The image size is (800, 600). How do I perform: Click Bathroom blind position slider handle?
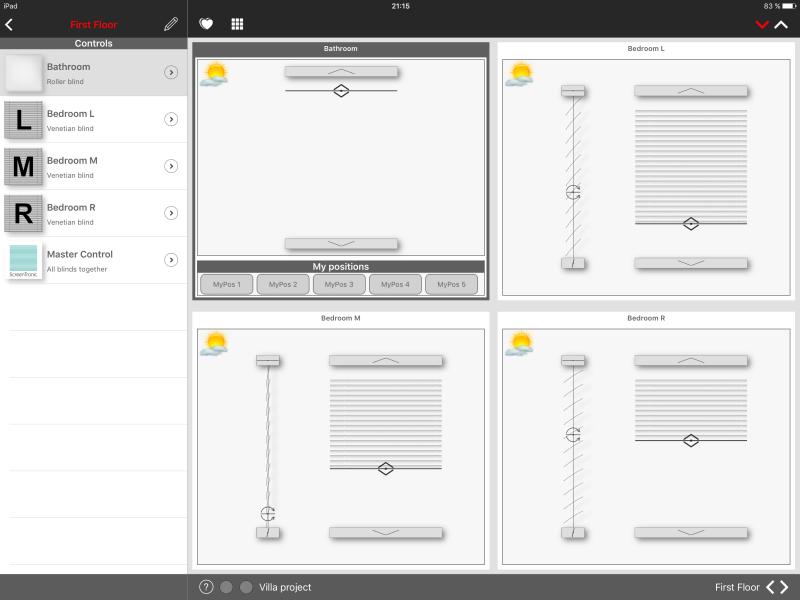click(341, 91)
